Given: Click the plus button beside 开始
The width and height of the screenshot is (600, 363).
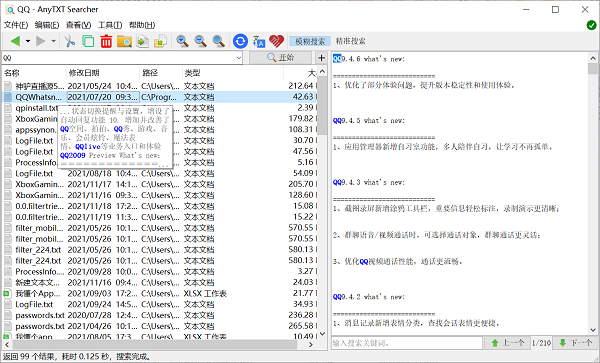Looking at the screenshot, I should 321,58.
